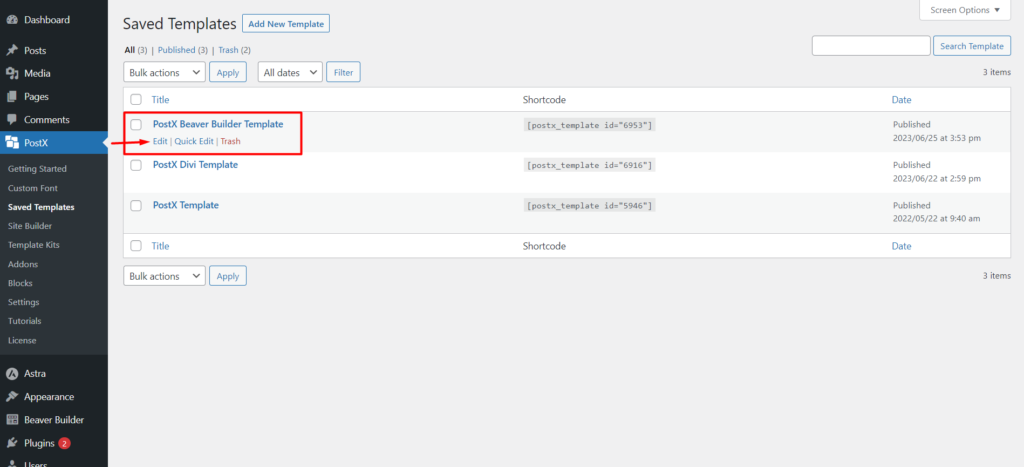
Task: Check the PostX Beaver Builder Template checkbox
Action: click(x=136, y=124)
